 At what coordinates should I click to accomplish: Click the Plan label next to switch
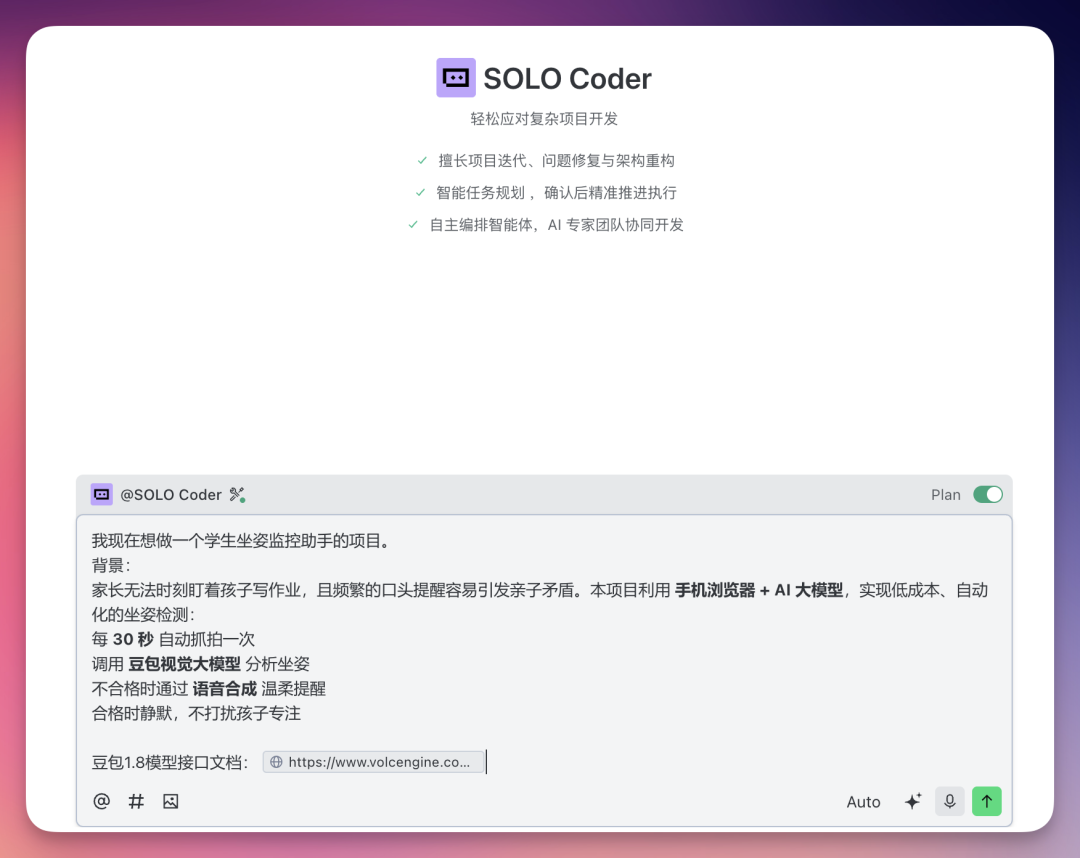coord(945,494)
